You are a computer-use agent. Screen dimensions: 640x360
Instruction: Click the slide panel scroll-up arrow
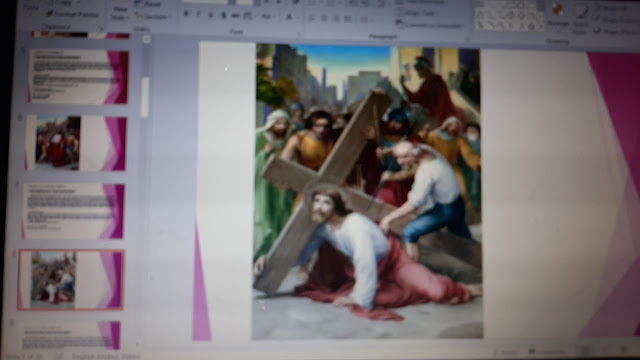[x=147, y=39]
